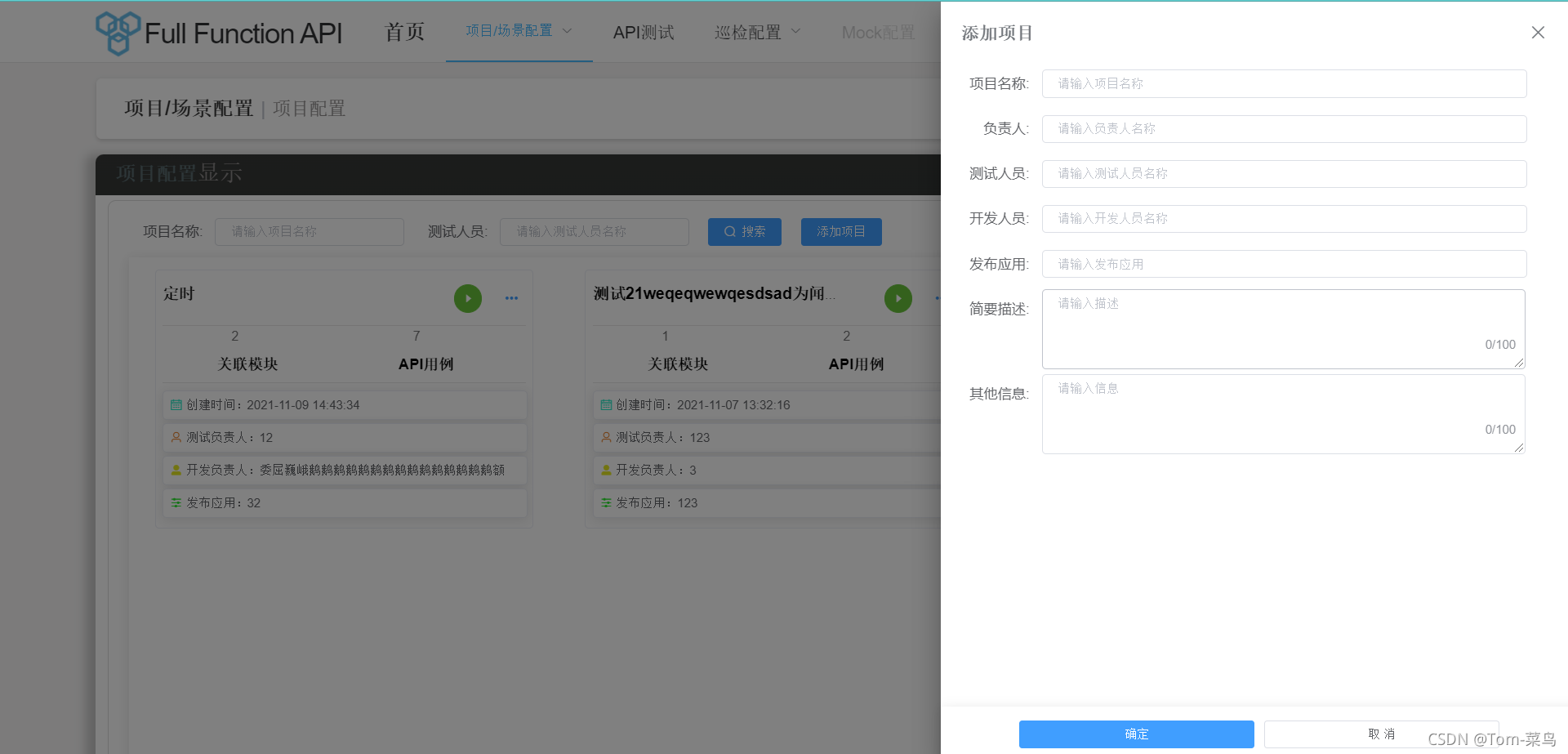This screenshot has width=1568, height=754.
Task: Close the 添加项目 drawer with X
Action: [x=1538, y=33]
